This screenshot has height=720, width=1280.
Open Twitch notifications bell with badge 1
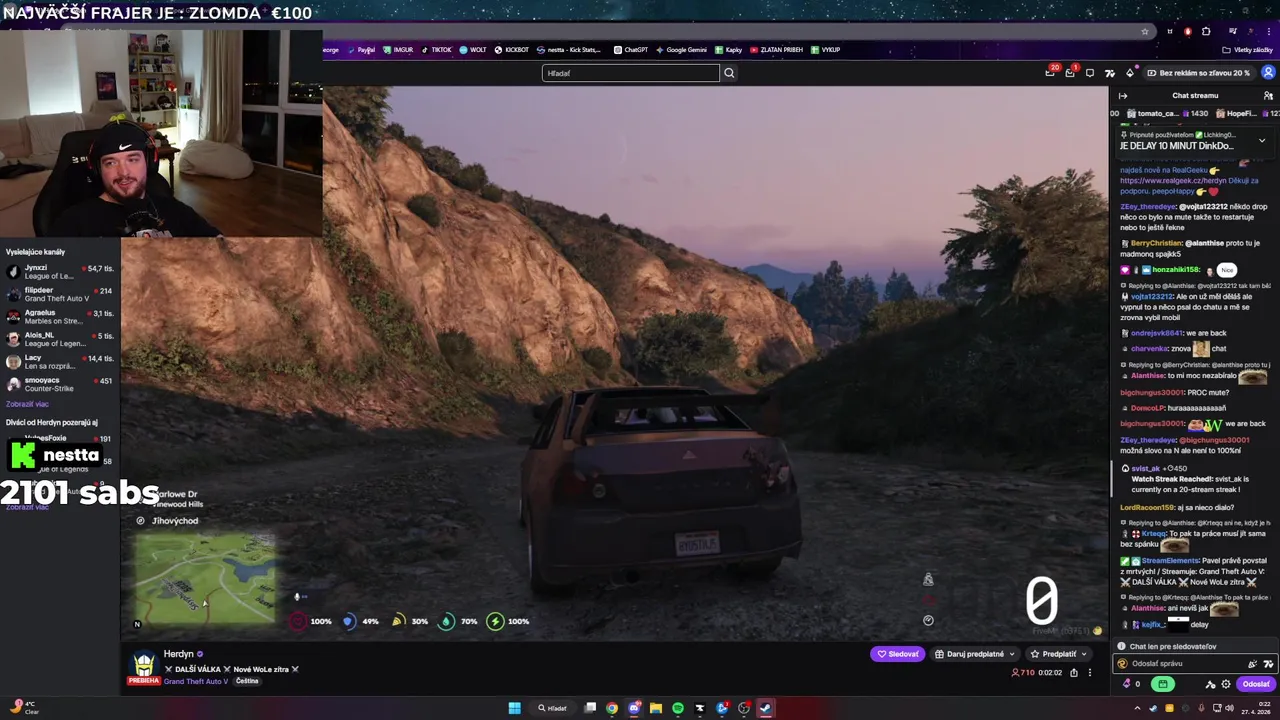pos(1069,73)
